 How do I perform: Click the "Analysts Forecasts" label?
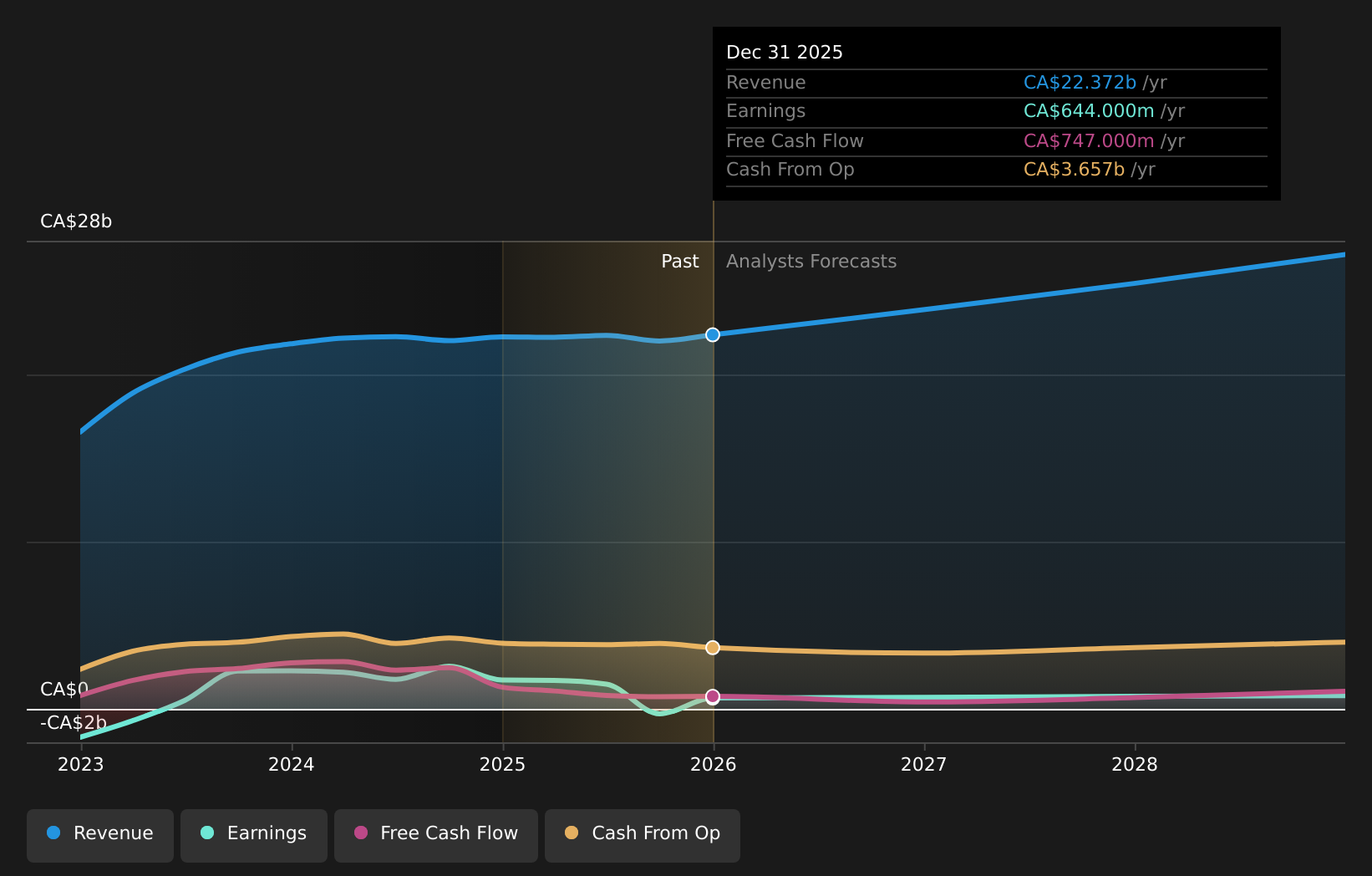[810, 262]
